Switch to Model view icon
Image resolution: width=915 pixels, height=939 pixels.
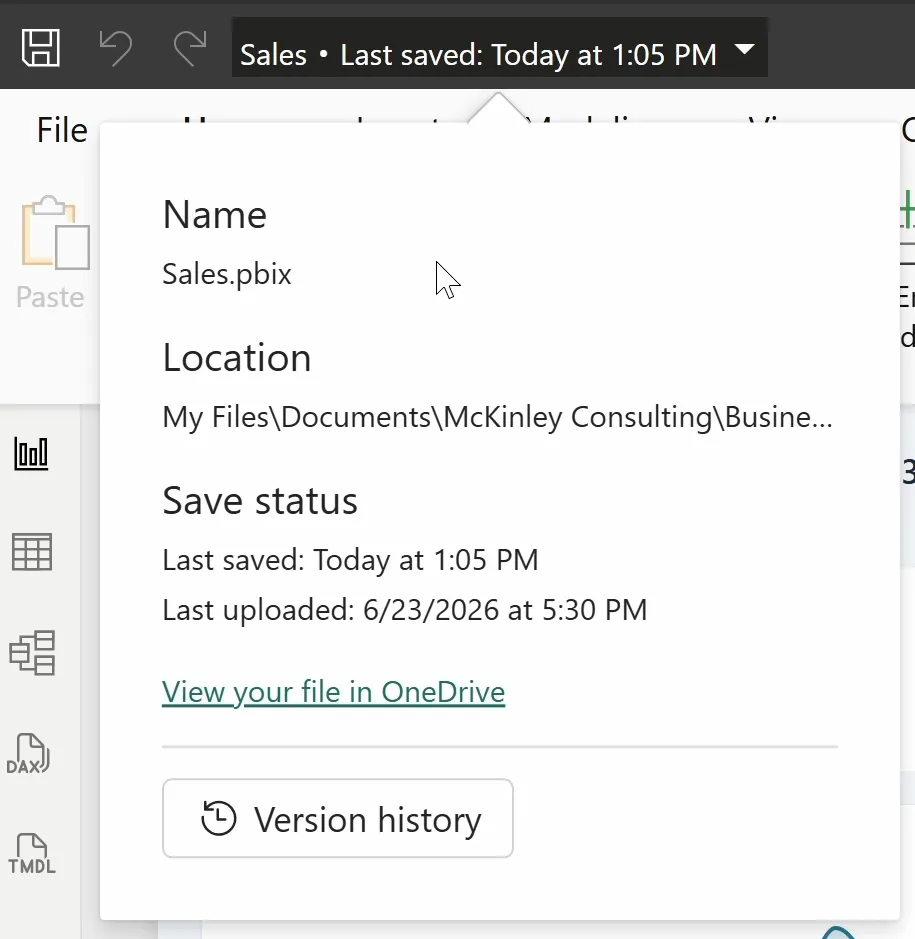pyautogui.click(x=32, y=653)
